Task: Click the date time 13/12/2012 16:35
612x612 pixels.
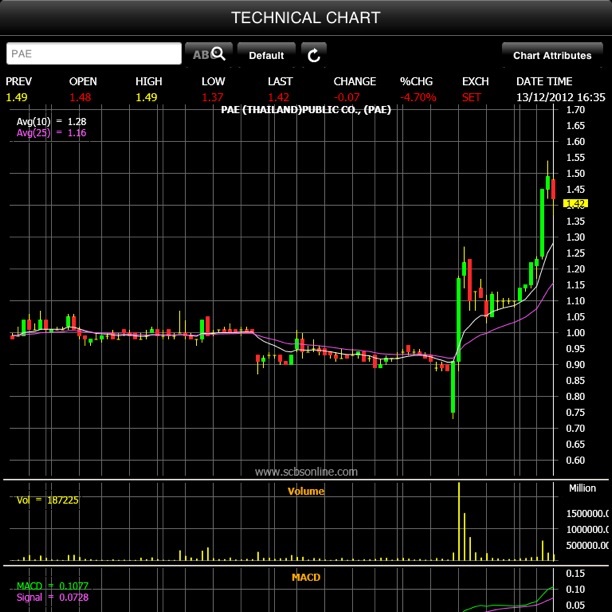Action: (560, 97)
